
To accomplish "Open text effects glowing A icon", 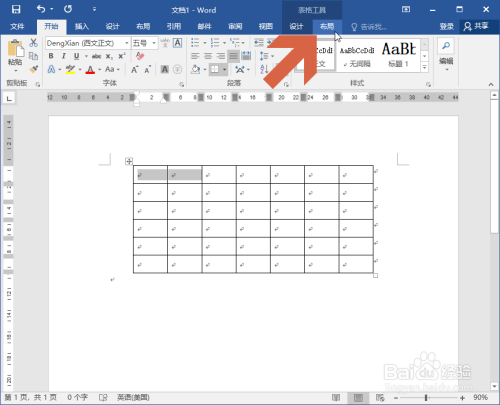I will click(x=51, y=69).
